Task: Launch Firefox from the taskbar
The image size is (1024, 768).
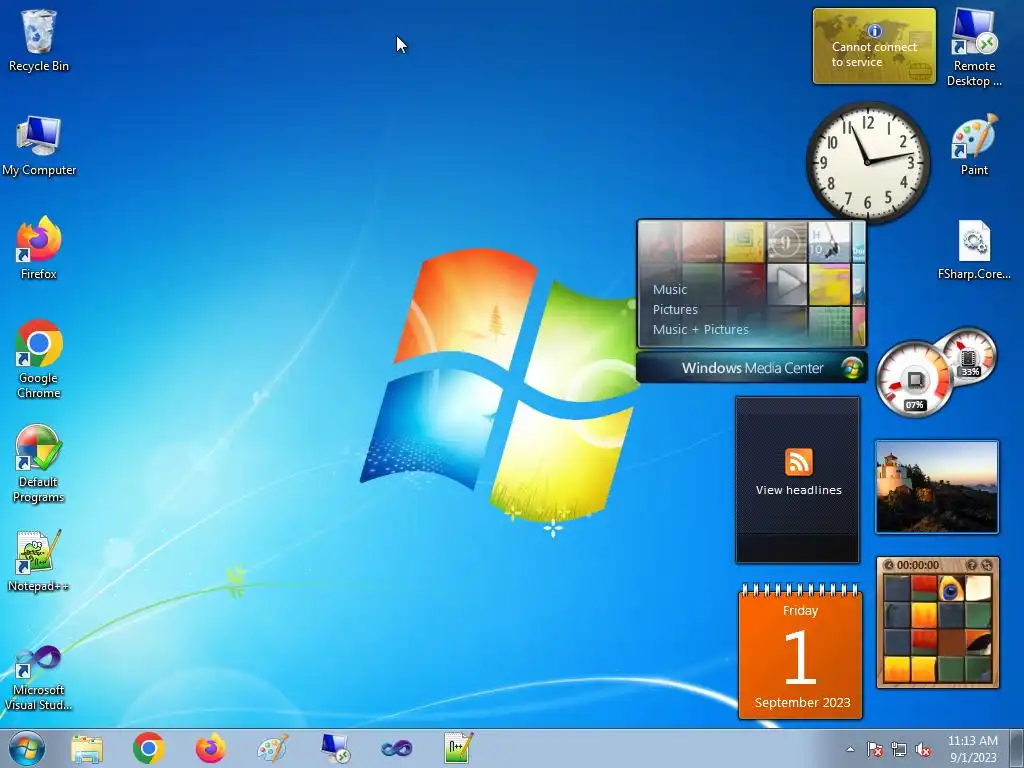Action: (x=210, y=748)
